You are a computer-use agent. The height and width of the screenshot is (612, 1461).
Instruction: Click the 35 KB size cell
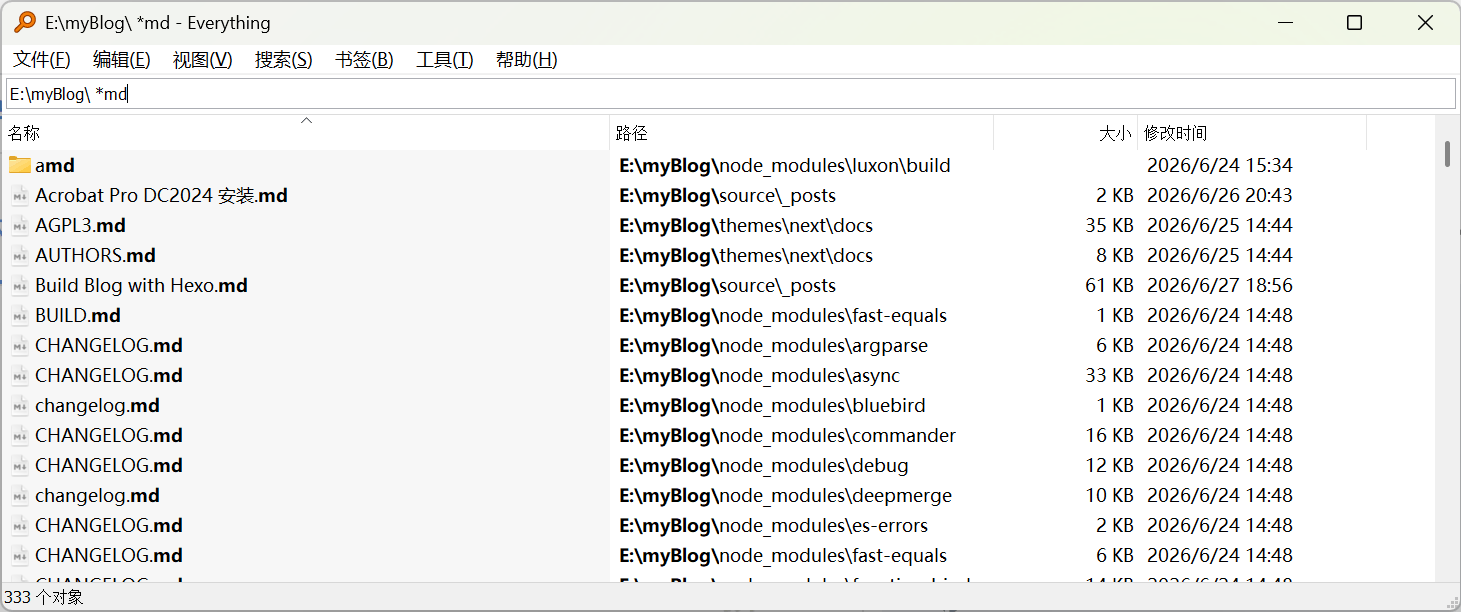[1109, 225]
